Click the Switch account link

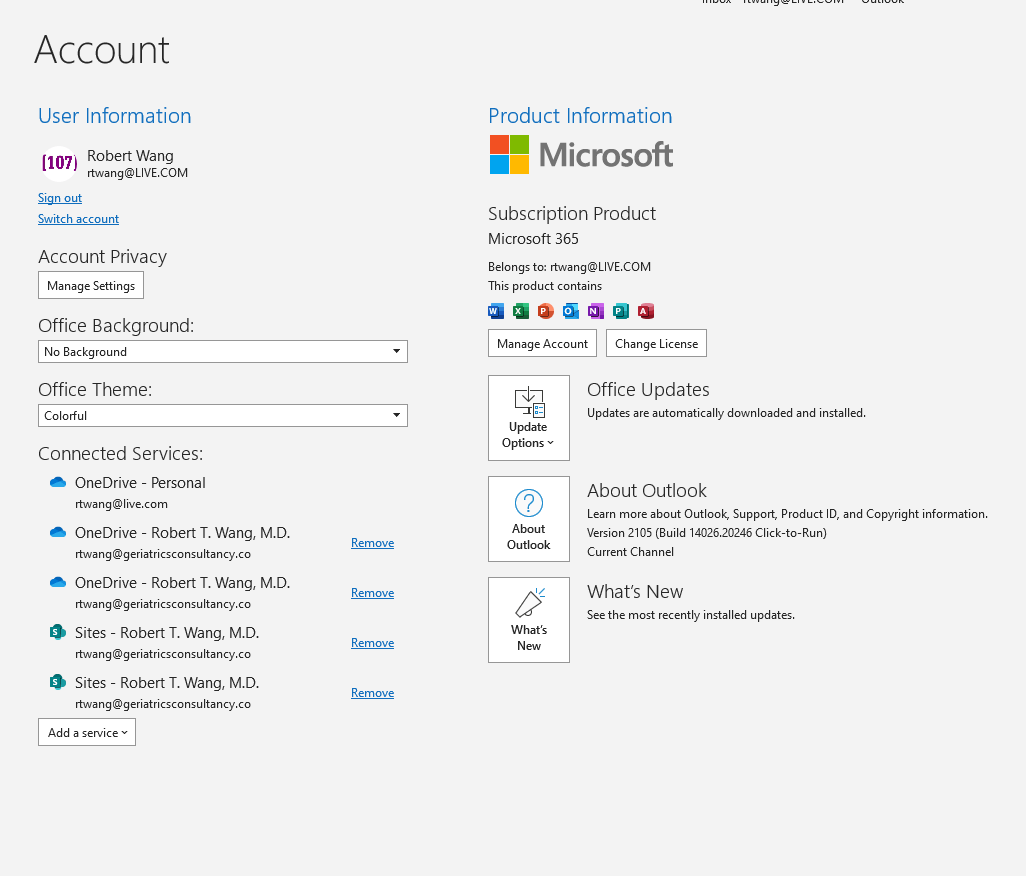coord(78,219)
